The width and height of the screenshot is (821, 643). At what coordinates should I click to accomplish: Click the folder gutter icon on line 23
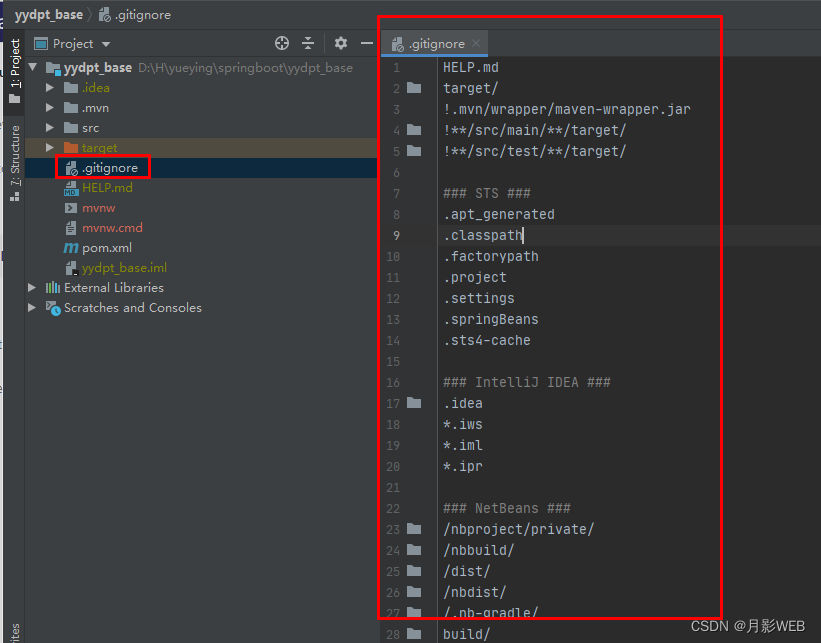pyautogui.click(x=414, y=528)
